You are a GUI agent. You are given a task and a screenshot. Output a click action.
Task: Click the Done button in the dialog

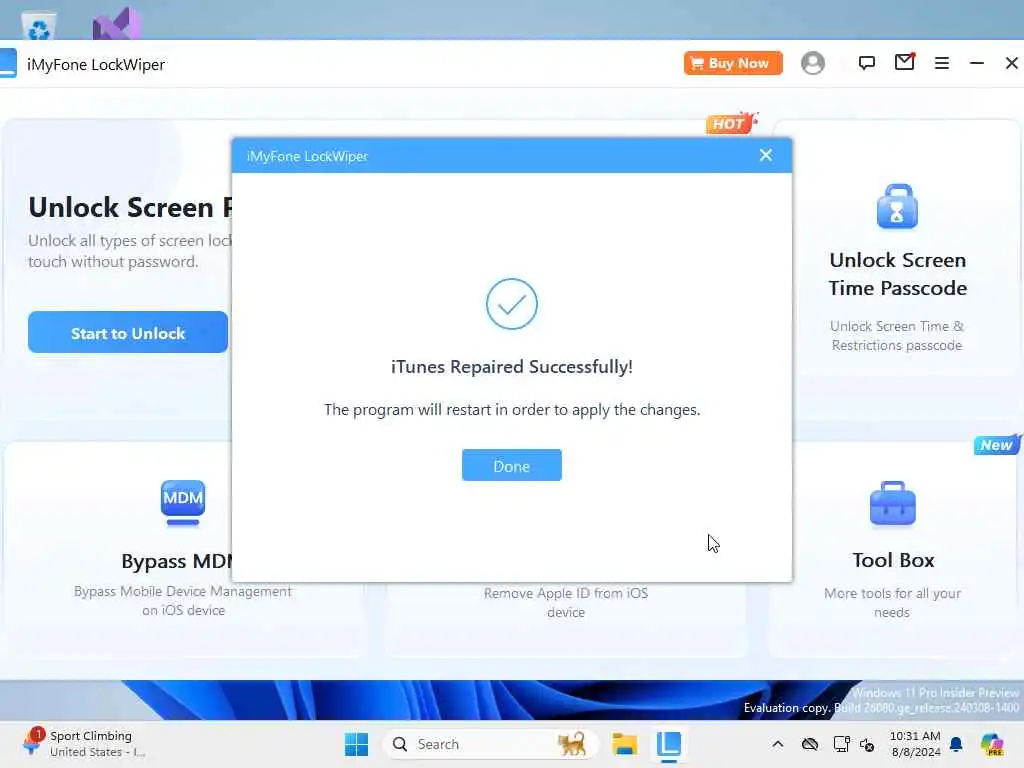click(511, 466)
